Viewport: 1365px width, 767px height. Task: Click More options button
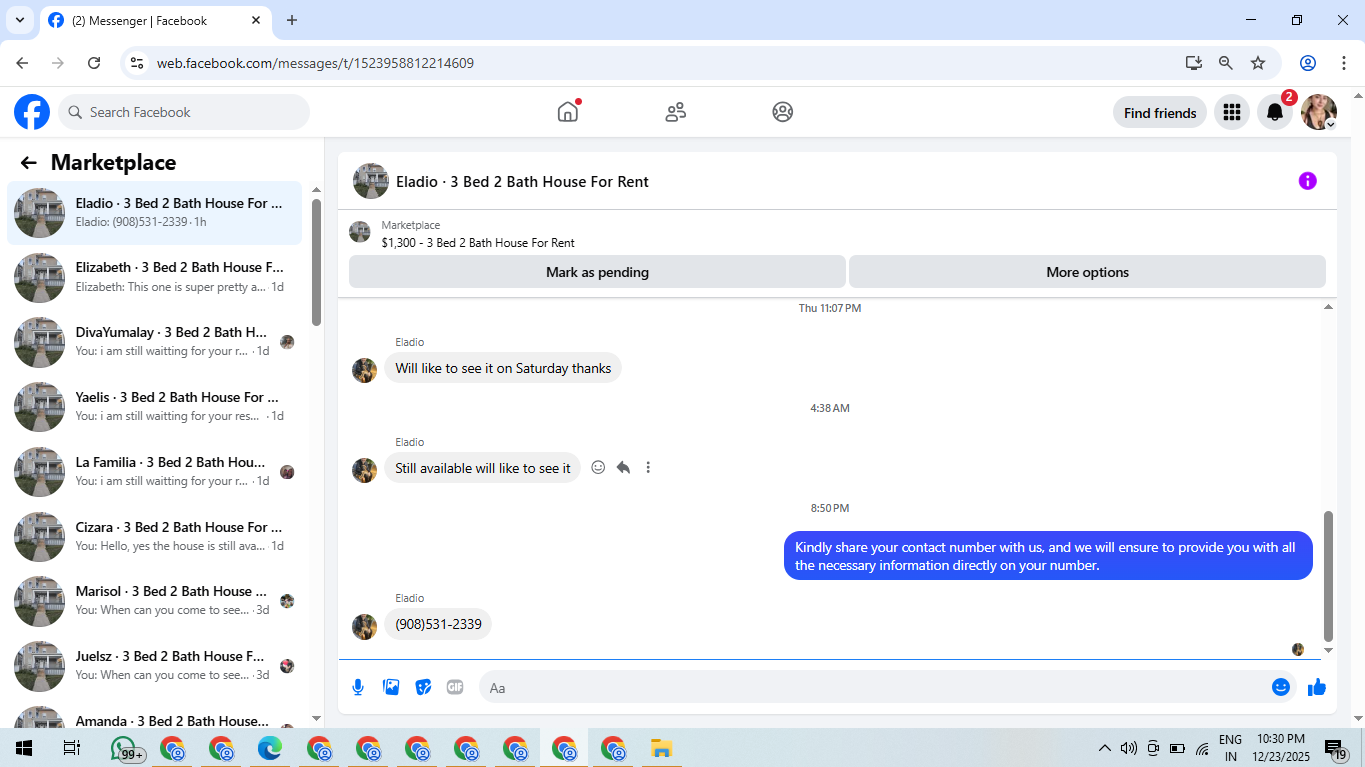(x=1087, y=272)
